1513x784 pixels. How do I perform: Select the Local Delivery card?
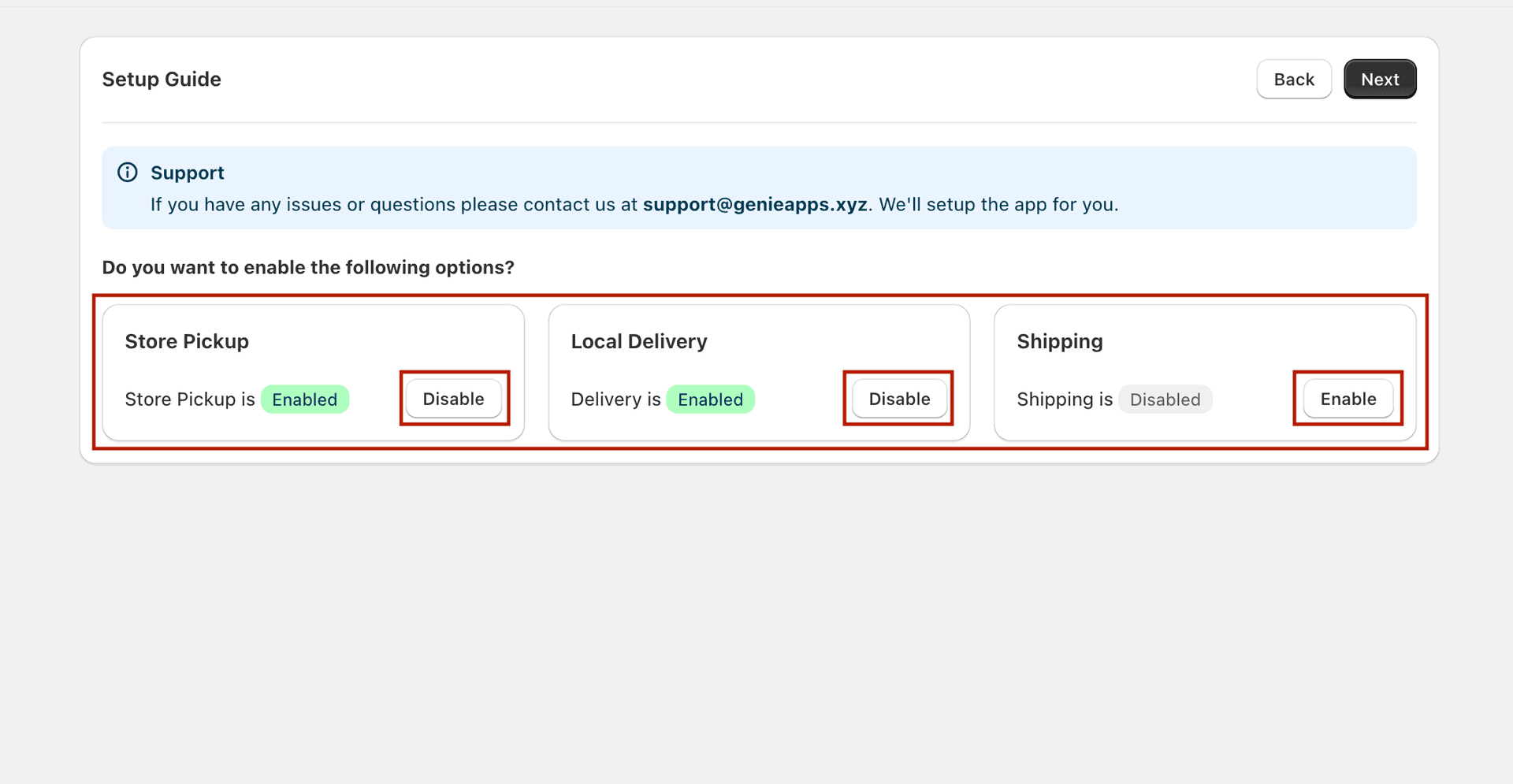tap(758, 371)
